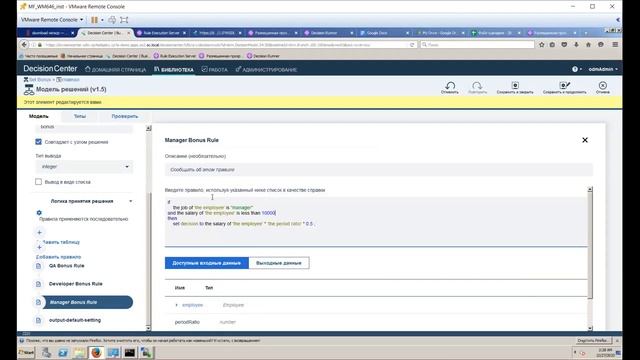The height and width of the screenshot is (360, 640).
Task: Select the output-default-setting item
Action: tap(75, 320)
